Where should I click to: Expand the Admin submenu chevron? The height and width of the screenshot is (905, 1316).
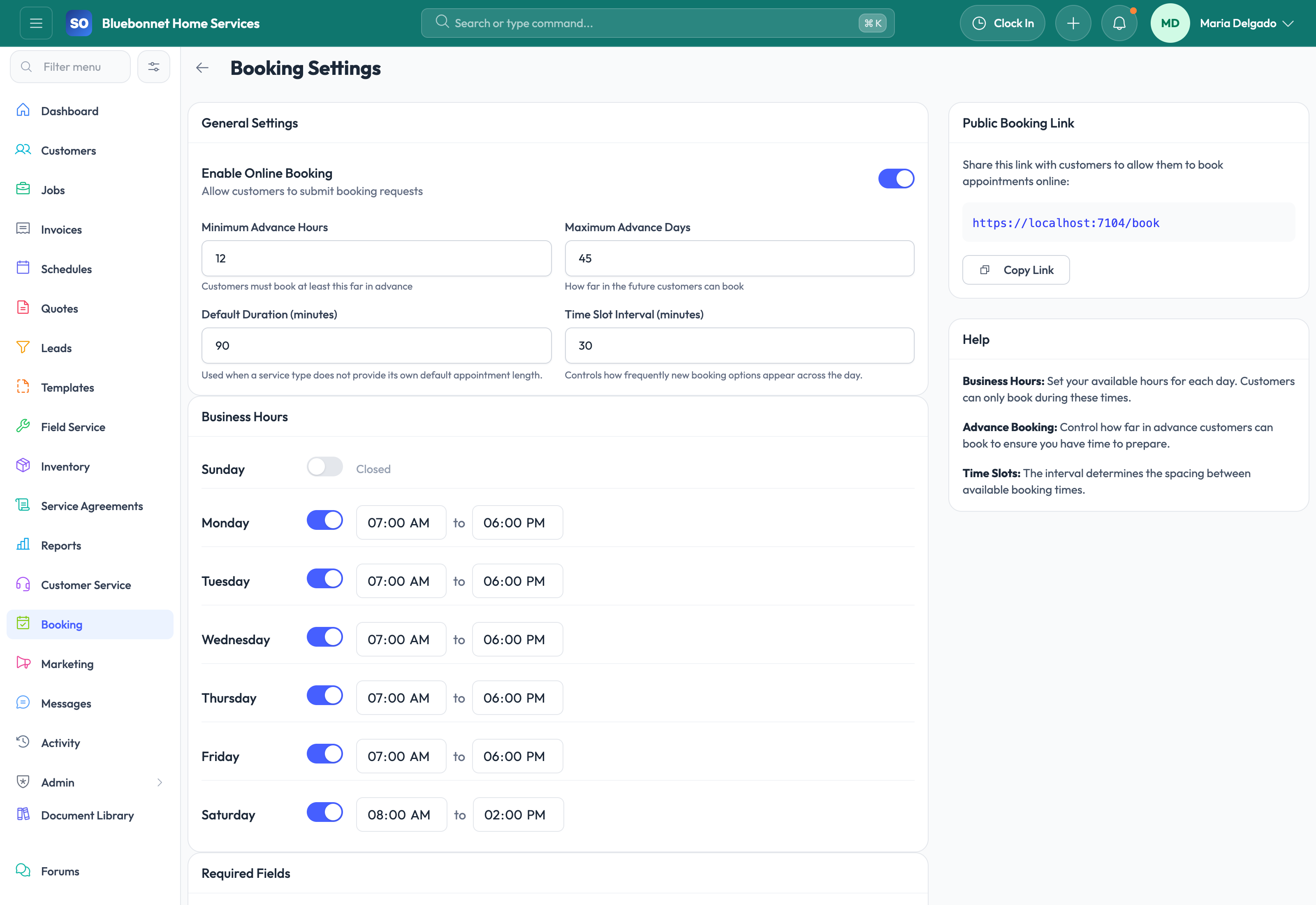tap(160, 782)
